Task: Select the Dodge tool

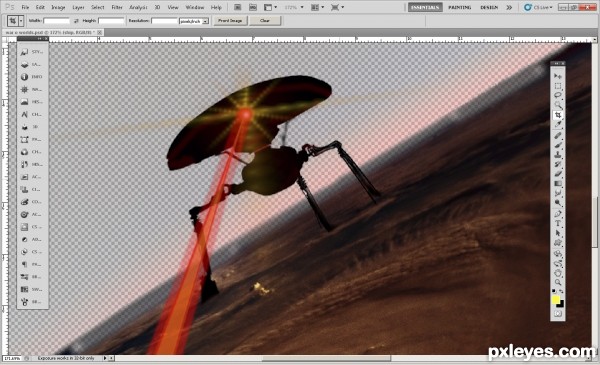Action: tap(558, 203)
